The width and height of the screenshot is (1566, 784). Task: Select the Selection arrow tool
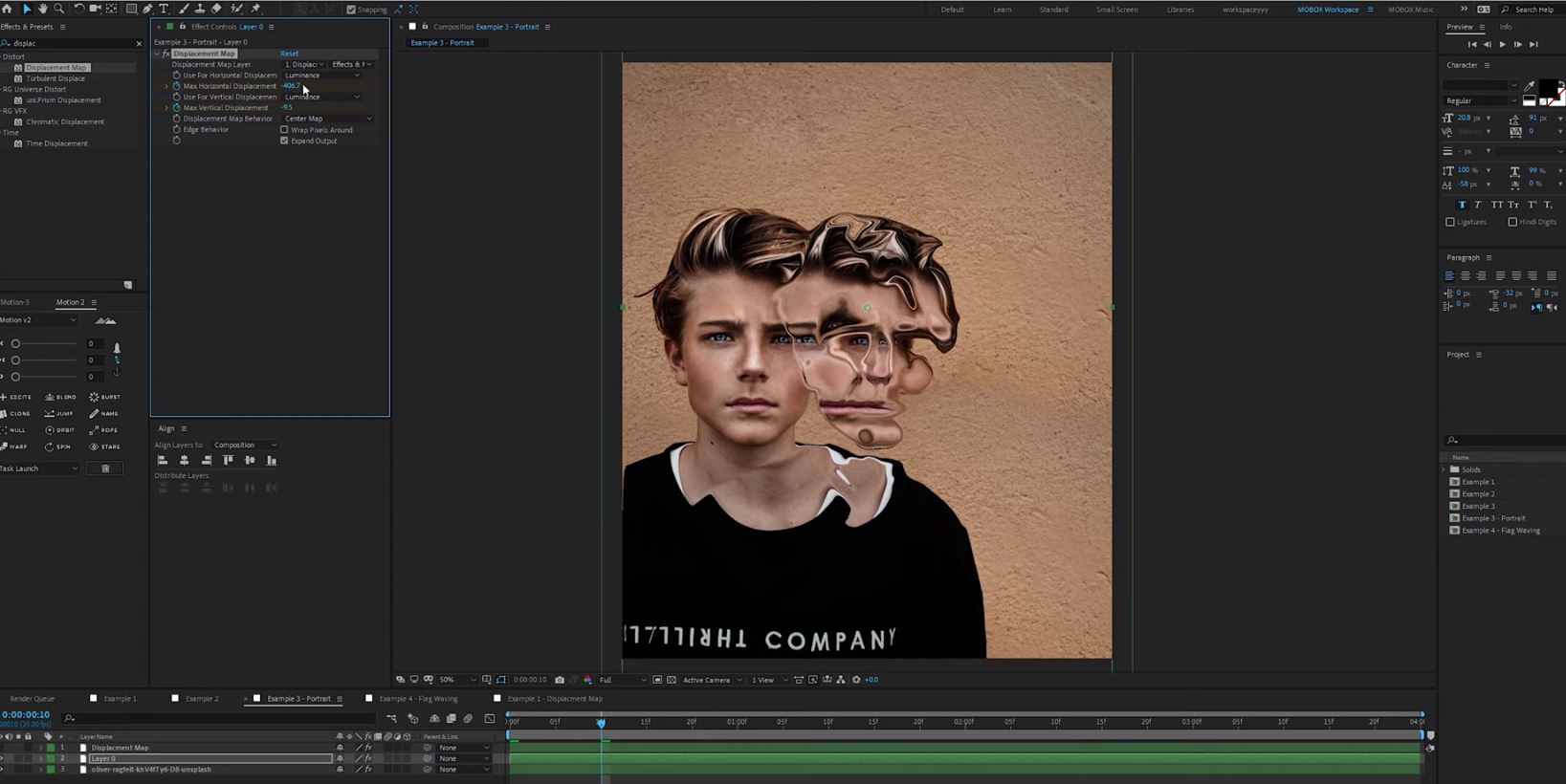26,9
